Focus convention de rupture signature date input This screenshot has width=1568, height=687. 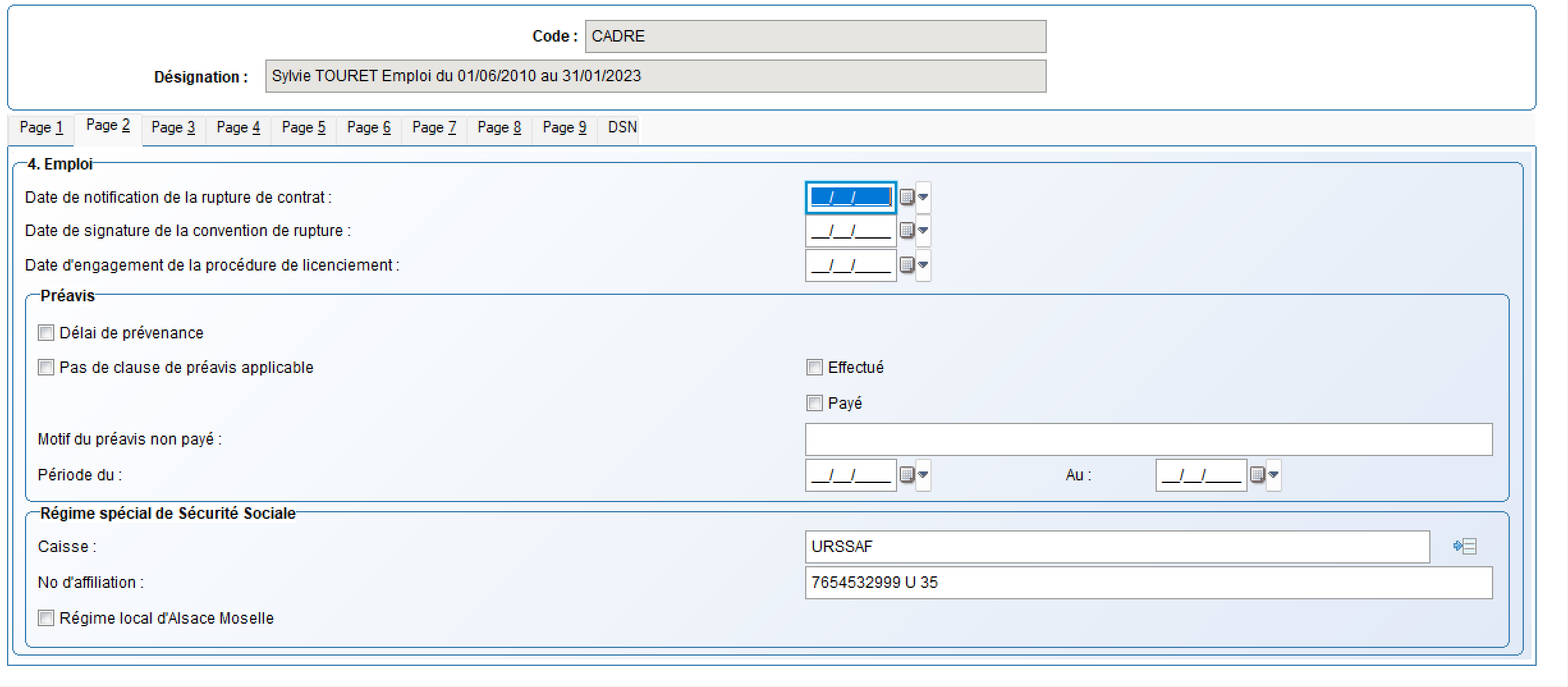pyautogui.click(x=851, y=230)
